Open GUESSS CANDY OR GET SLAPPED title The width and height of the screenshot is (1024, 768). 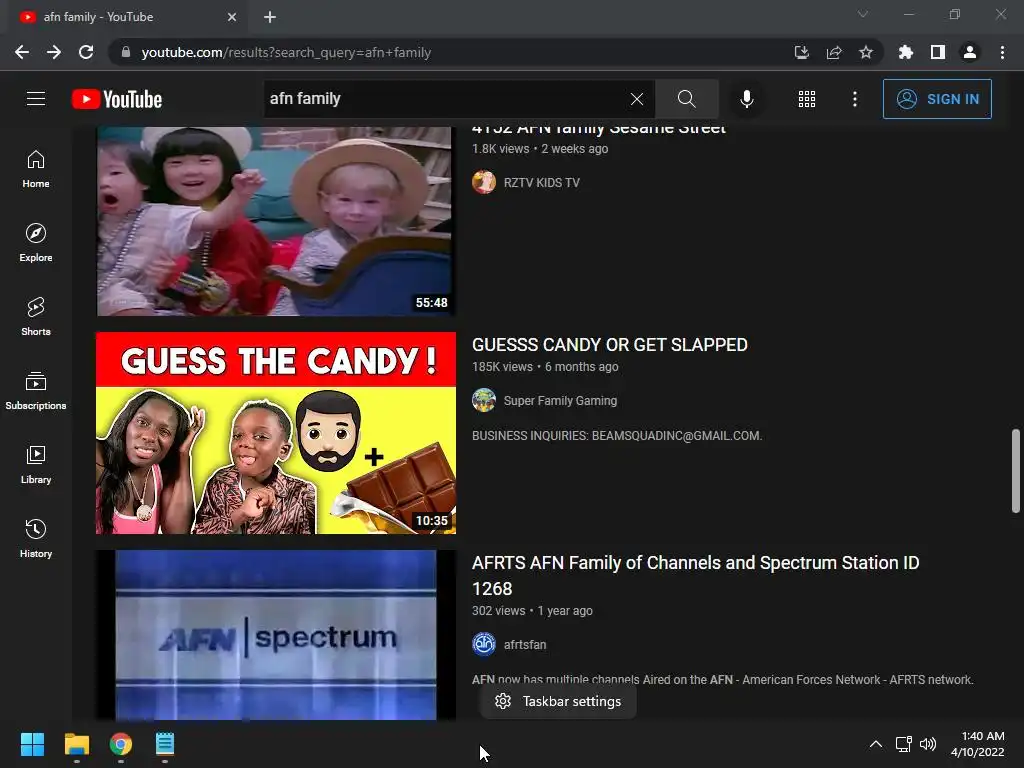(x=610, y=345)
